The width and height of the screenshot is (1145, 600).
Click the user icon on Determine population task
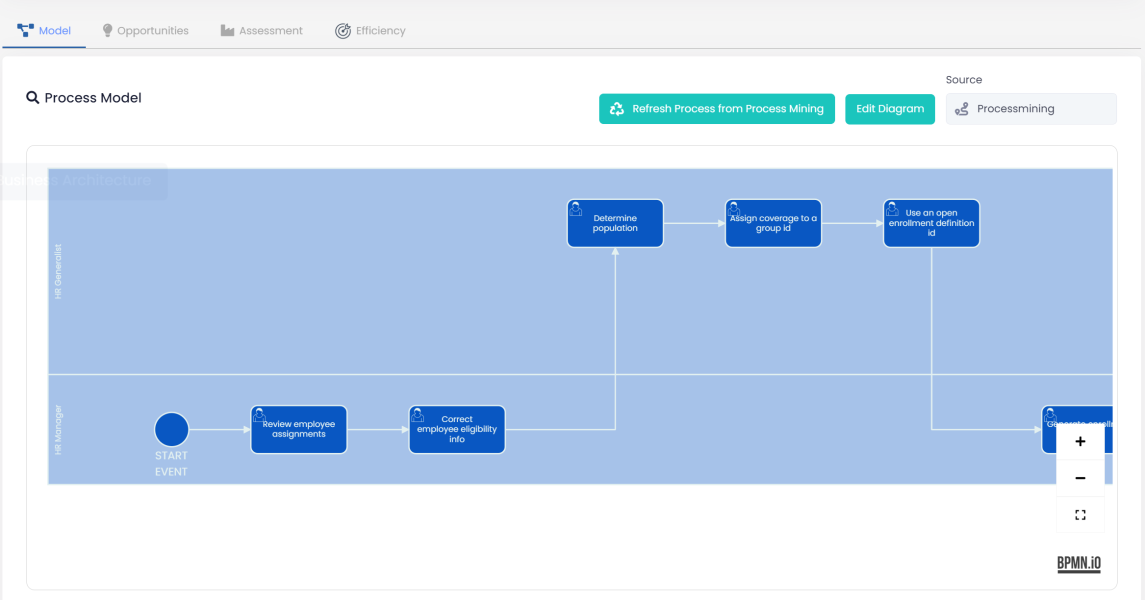pyautogui.click(x=576, y=208)
